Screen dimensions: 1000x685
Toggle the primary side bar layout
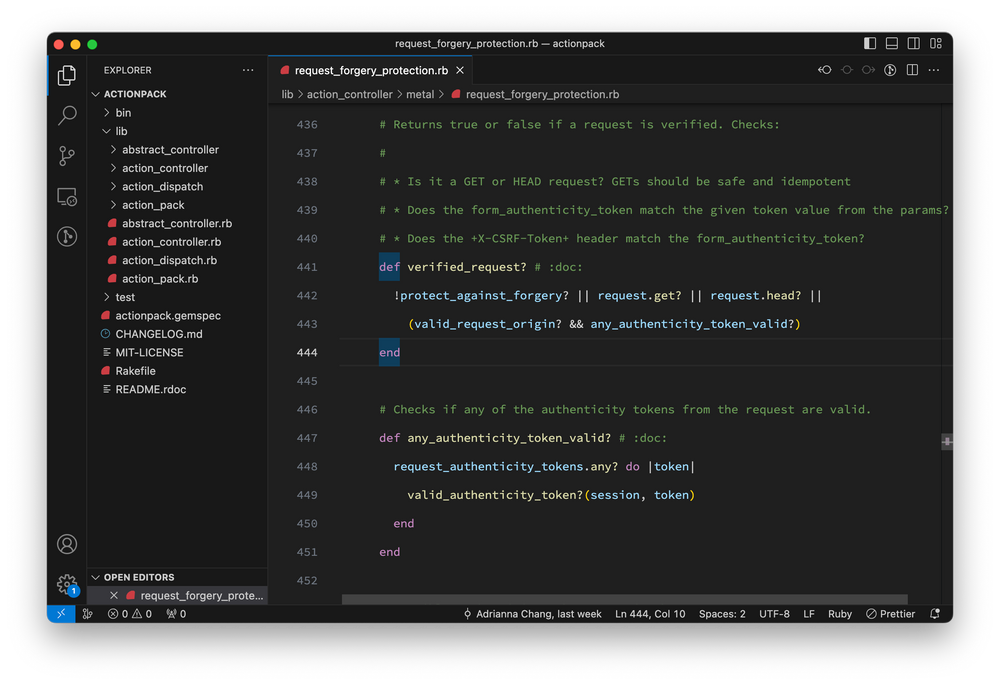(870, 44)
